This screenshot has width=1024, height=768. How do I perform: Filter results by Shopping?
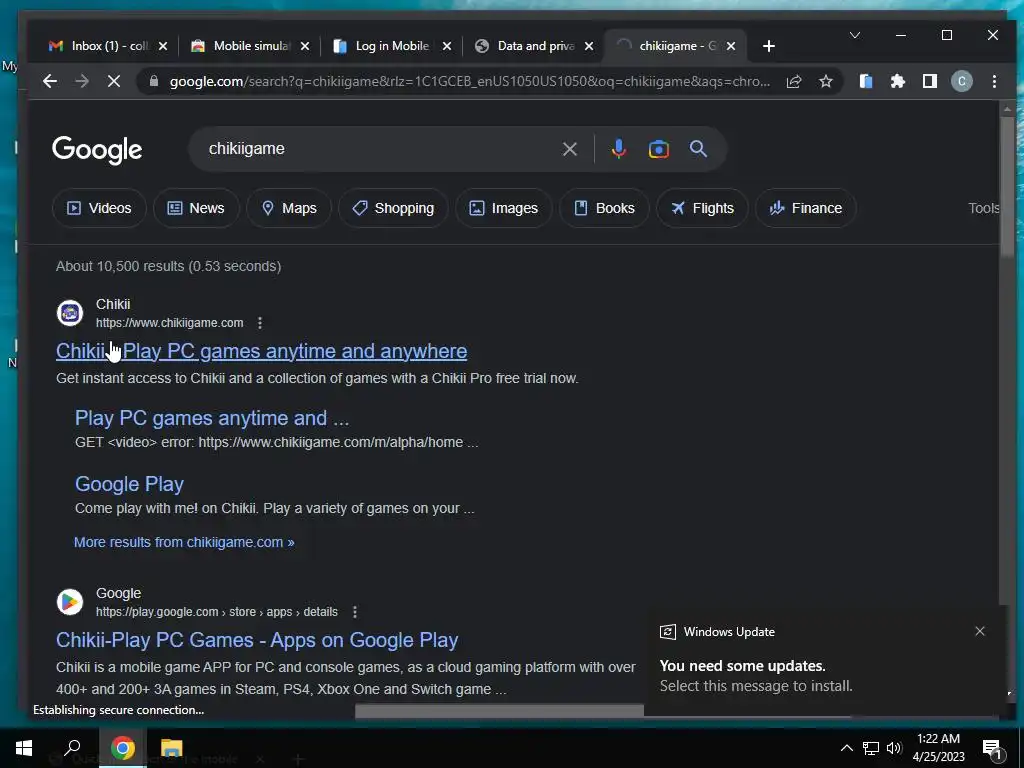[x=393, y=208]
